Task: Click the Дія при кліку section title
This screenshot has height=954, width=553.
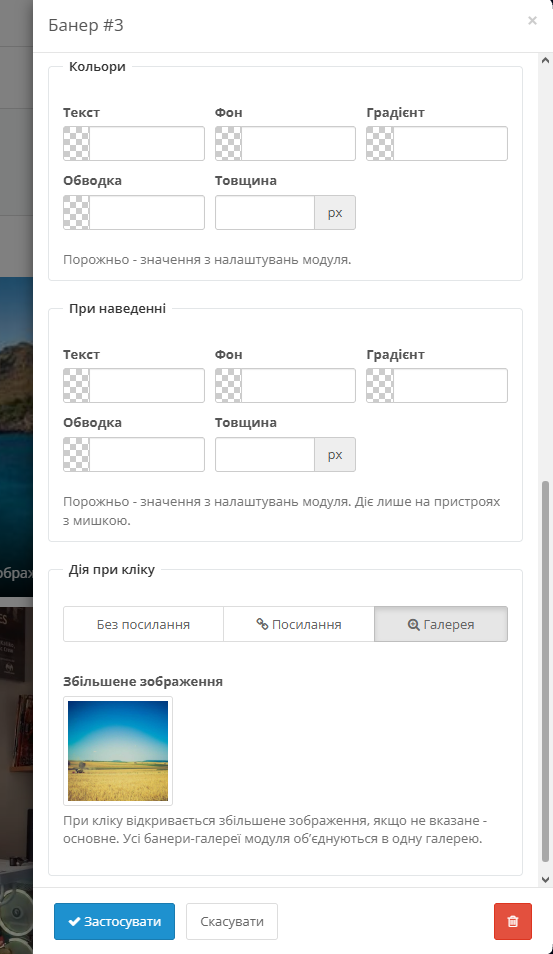Action: click(112, 570)
